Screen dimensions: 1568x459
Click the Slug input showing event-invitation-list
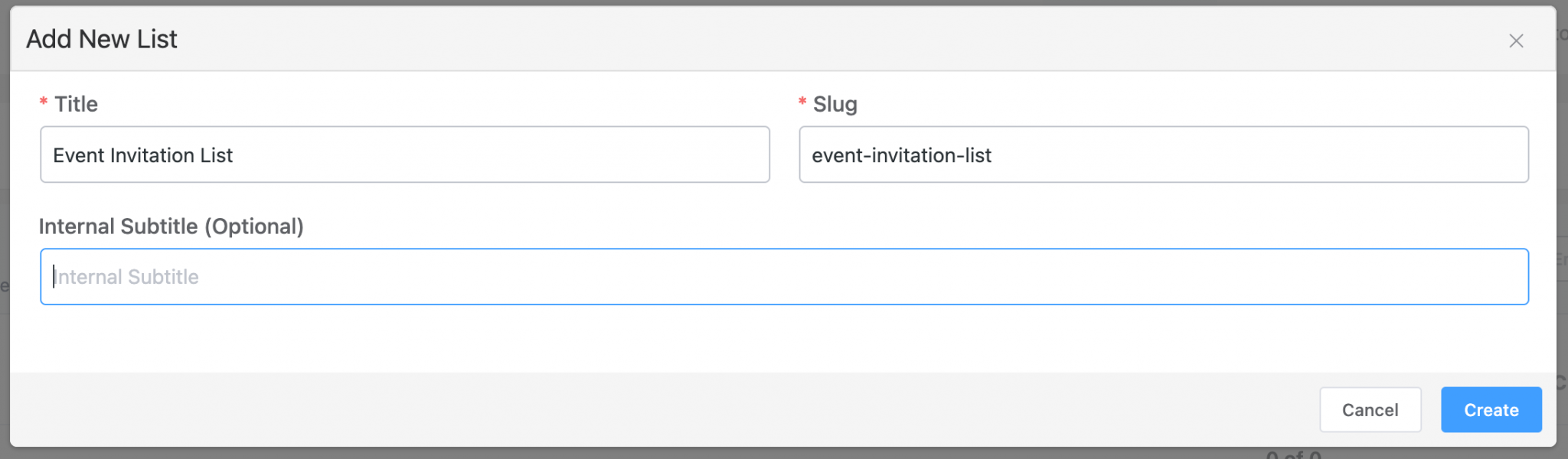(x=1164, y=155)
